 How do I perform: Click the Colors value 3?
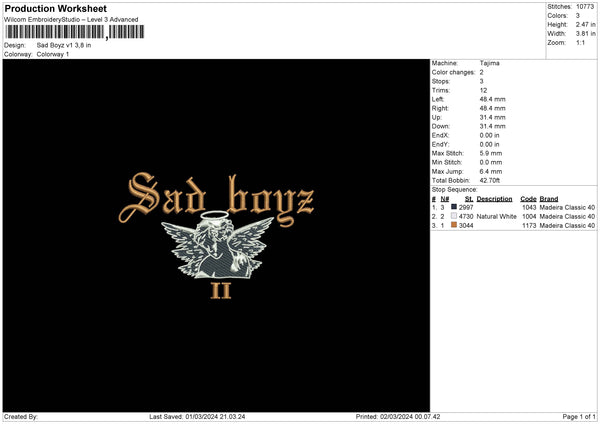click(577, 16)
